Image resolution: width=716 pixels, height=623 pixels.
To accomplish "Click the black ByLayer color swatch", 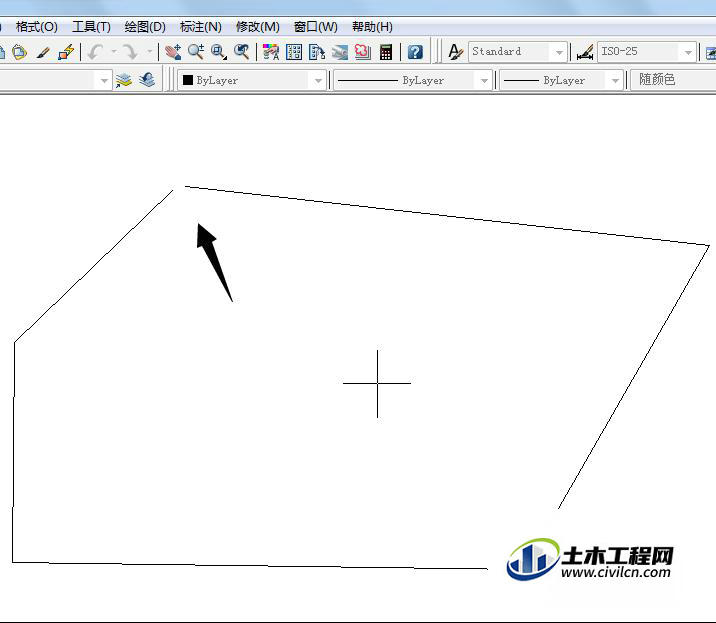I will (187, 80).
